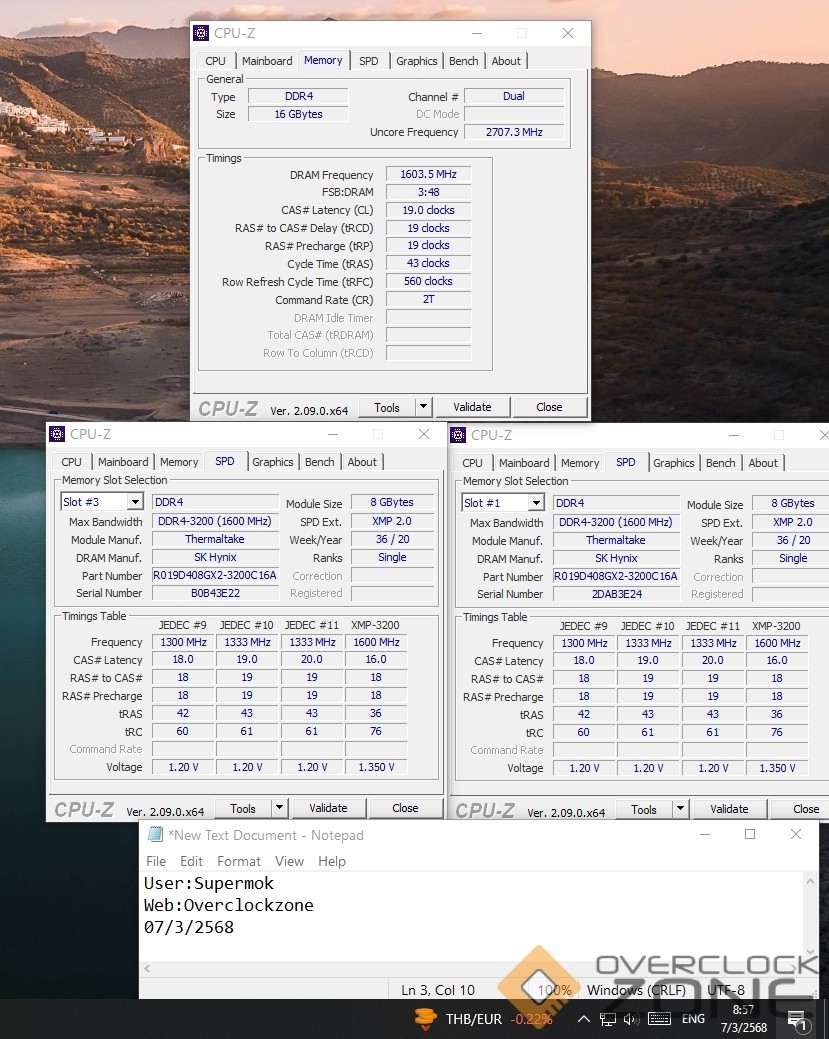Click the CPU-Z icon in the Memory window title bar

pyautogui.click(x=201, y=32)
